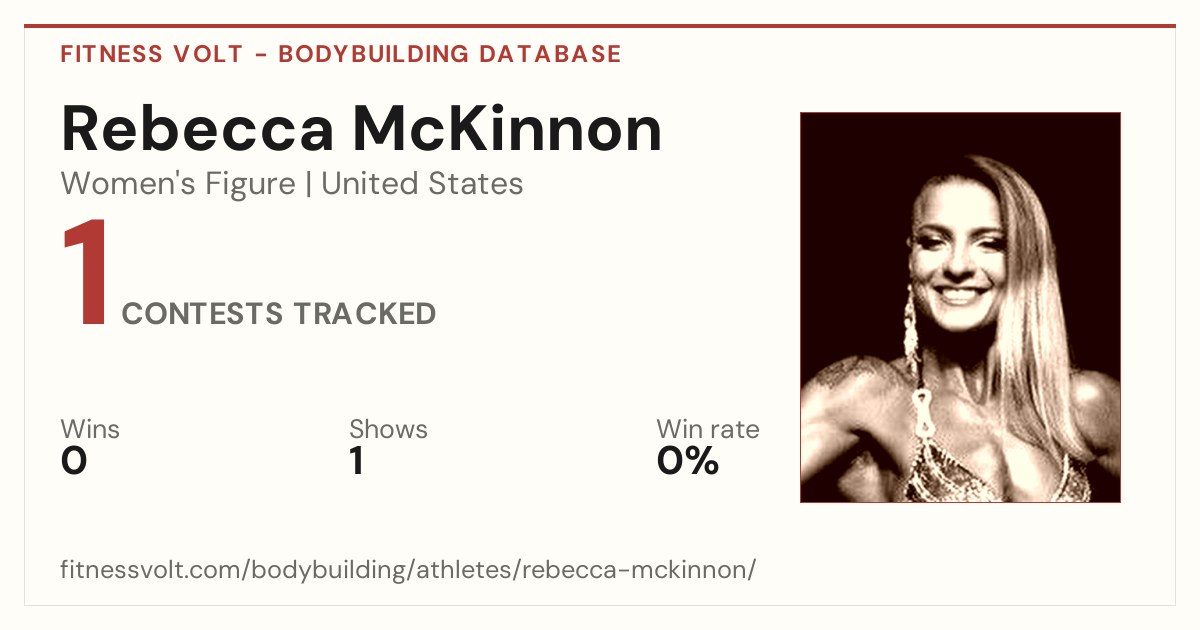Click the Wins value 0
The image size is (1200, 630).
point(74,461)
